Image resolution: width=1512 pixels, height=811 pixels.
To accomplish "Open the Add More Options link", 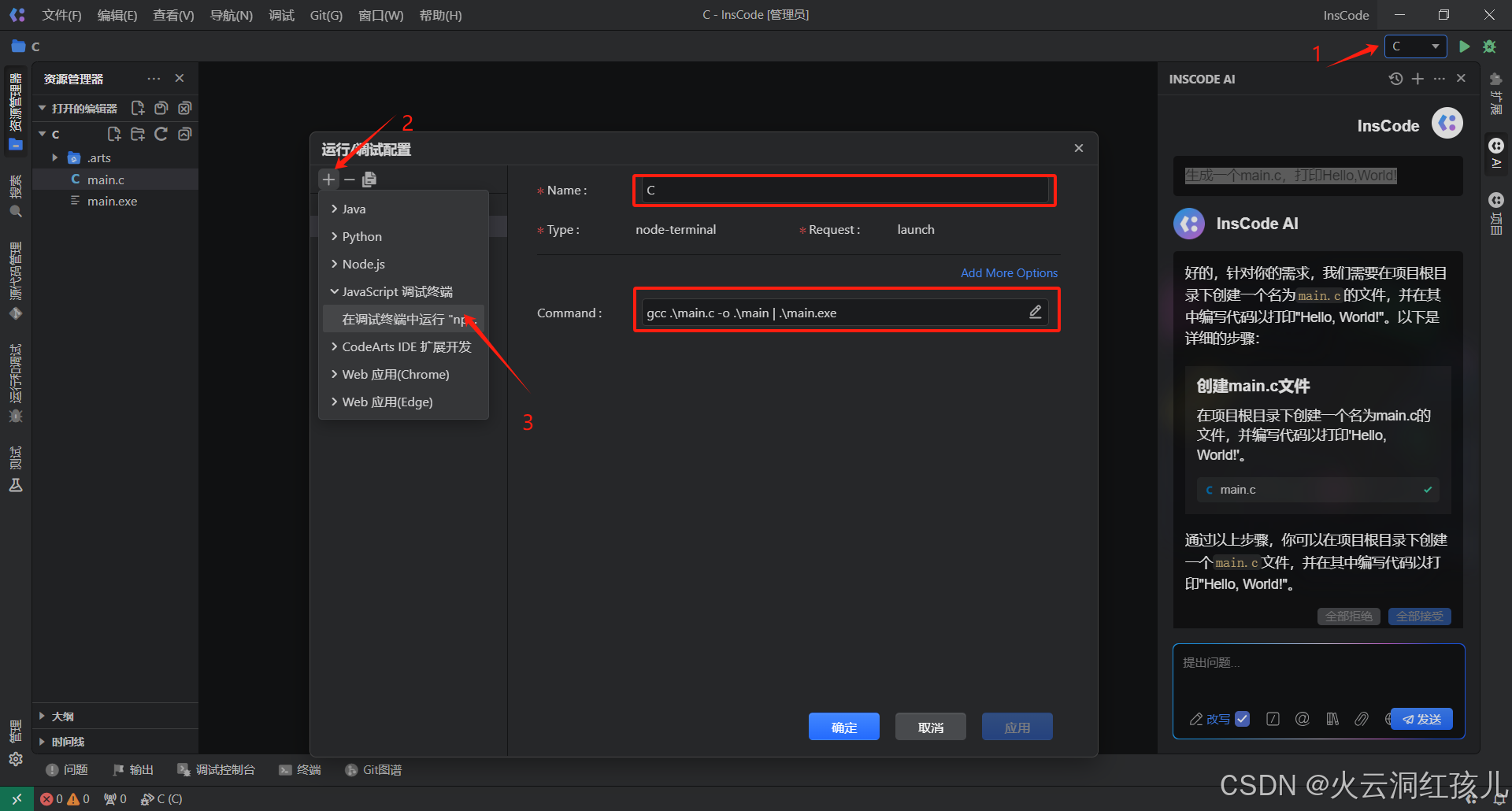I will (1009, 272).
